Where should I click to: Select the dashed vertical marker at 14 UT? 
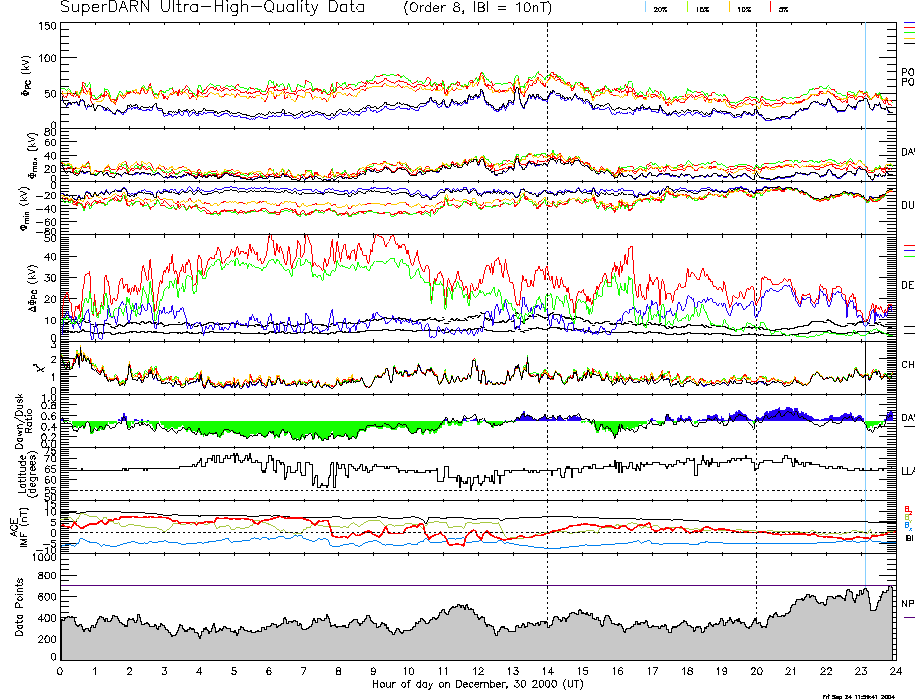[x=547, y=300]
